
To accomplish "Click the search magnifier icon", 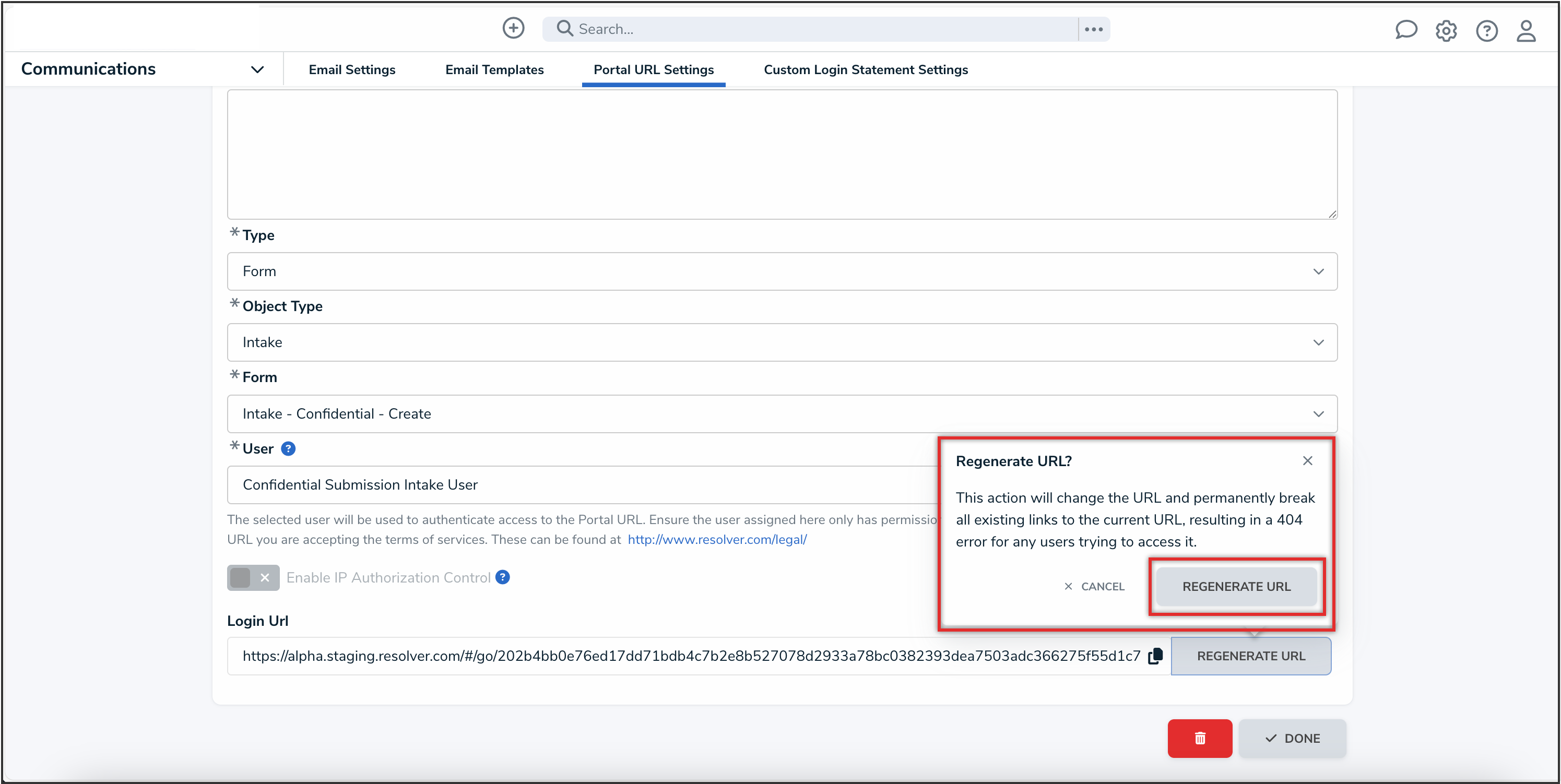I will tap(564, 29).
